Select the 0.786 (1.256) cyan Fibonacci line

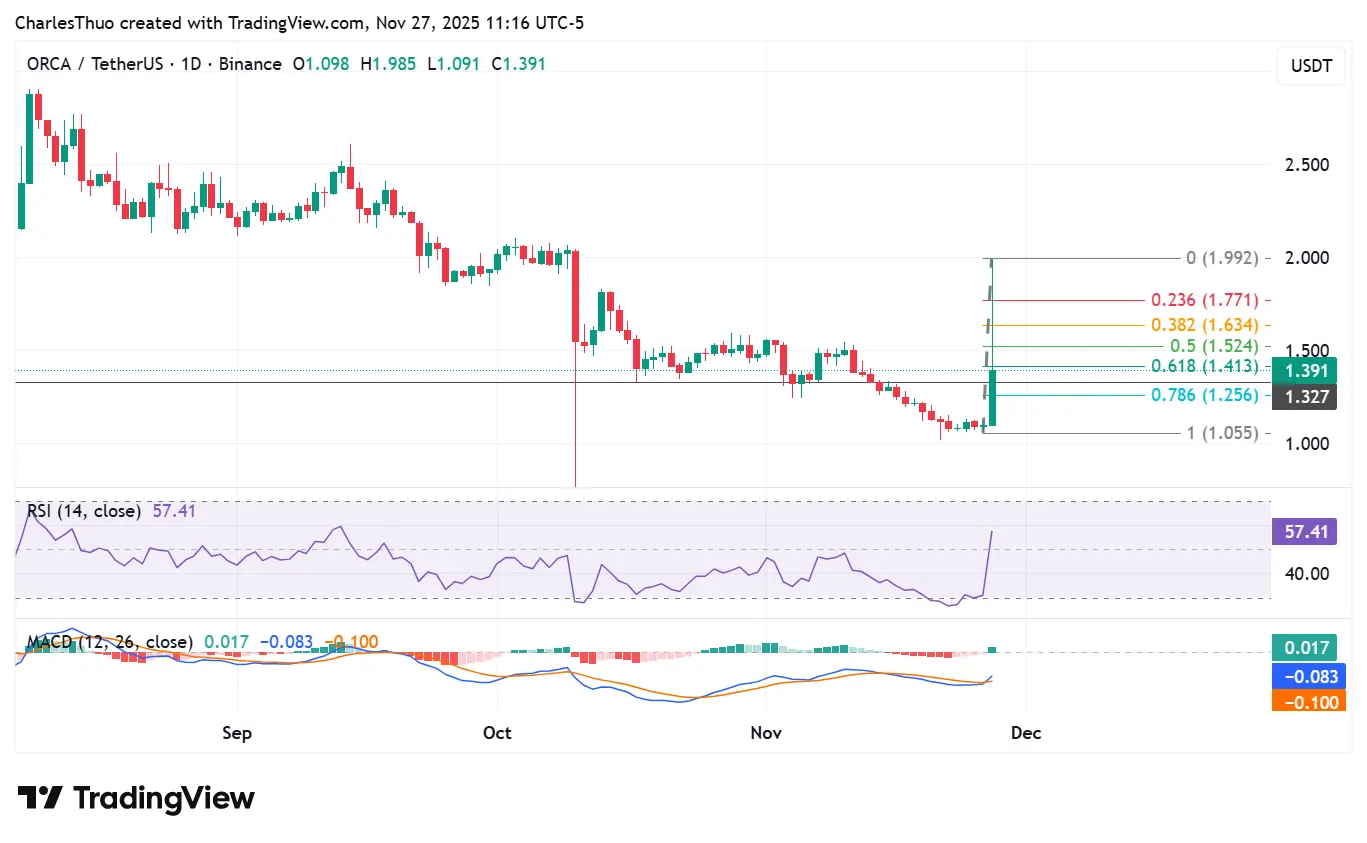tap(1203, 395)
